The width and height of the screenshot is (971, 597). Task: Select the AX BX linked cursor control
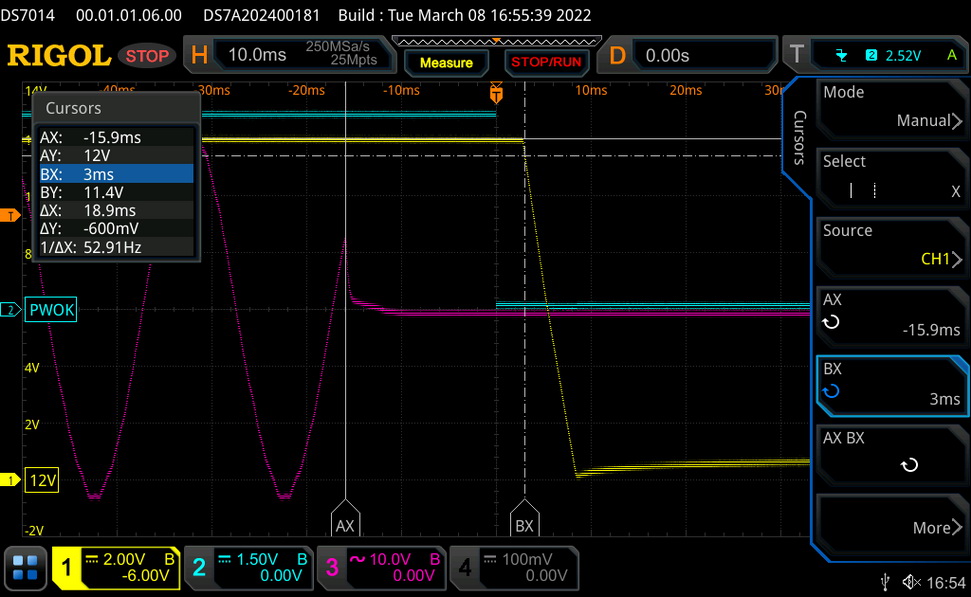[892, 455]
